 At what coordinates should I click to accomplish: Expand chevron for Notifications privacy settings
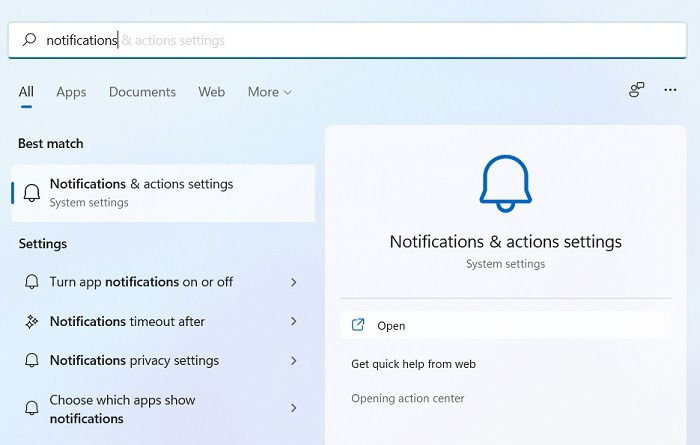[293, 361]
